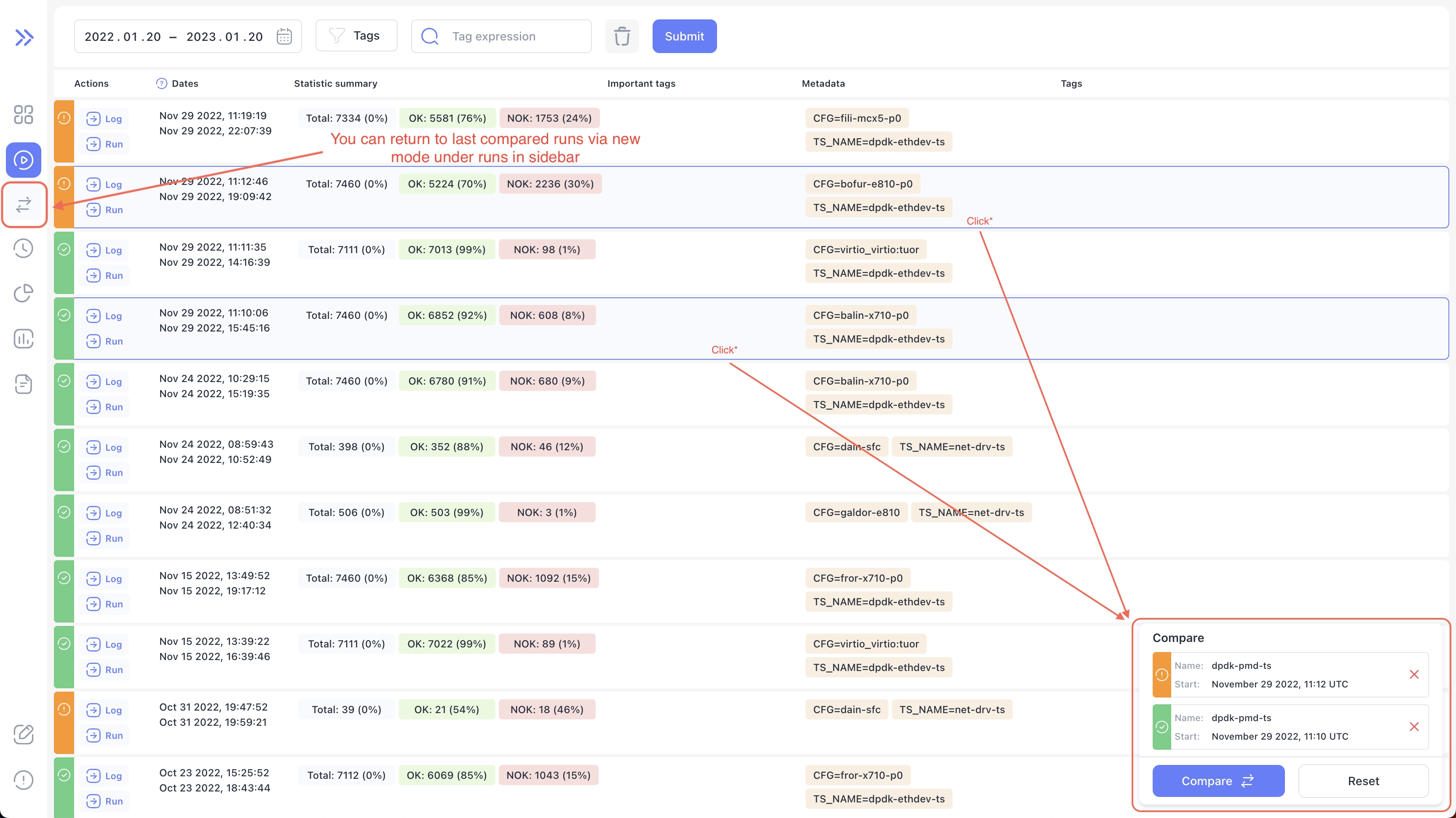Open the date range calendar picker

click(x=284, y=36)
